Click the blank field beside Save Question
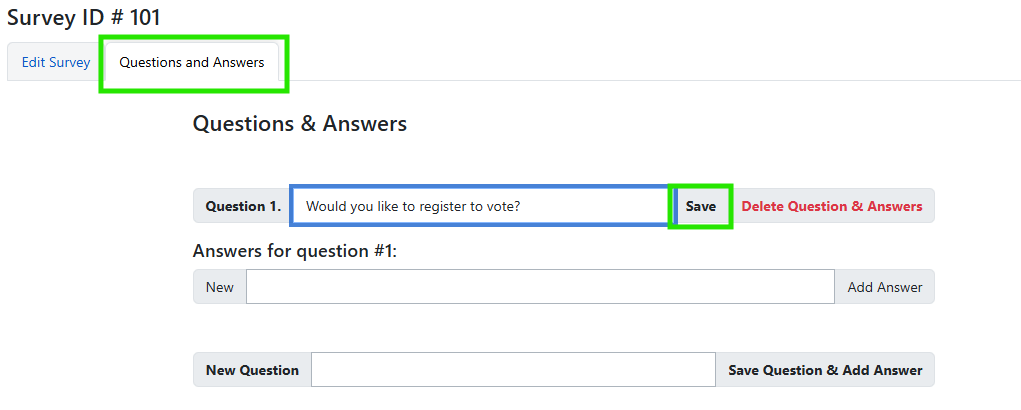 coord(513,370)
